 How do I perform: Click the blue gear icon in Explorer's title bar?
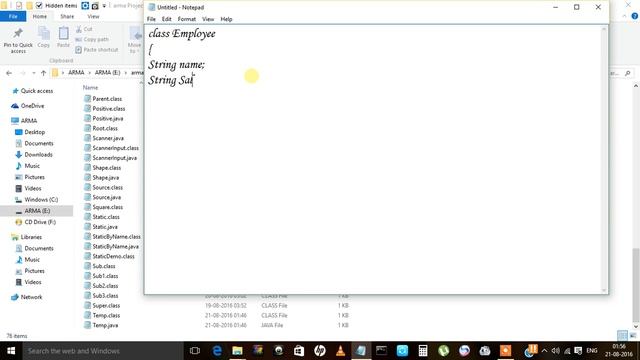[85, 6]
